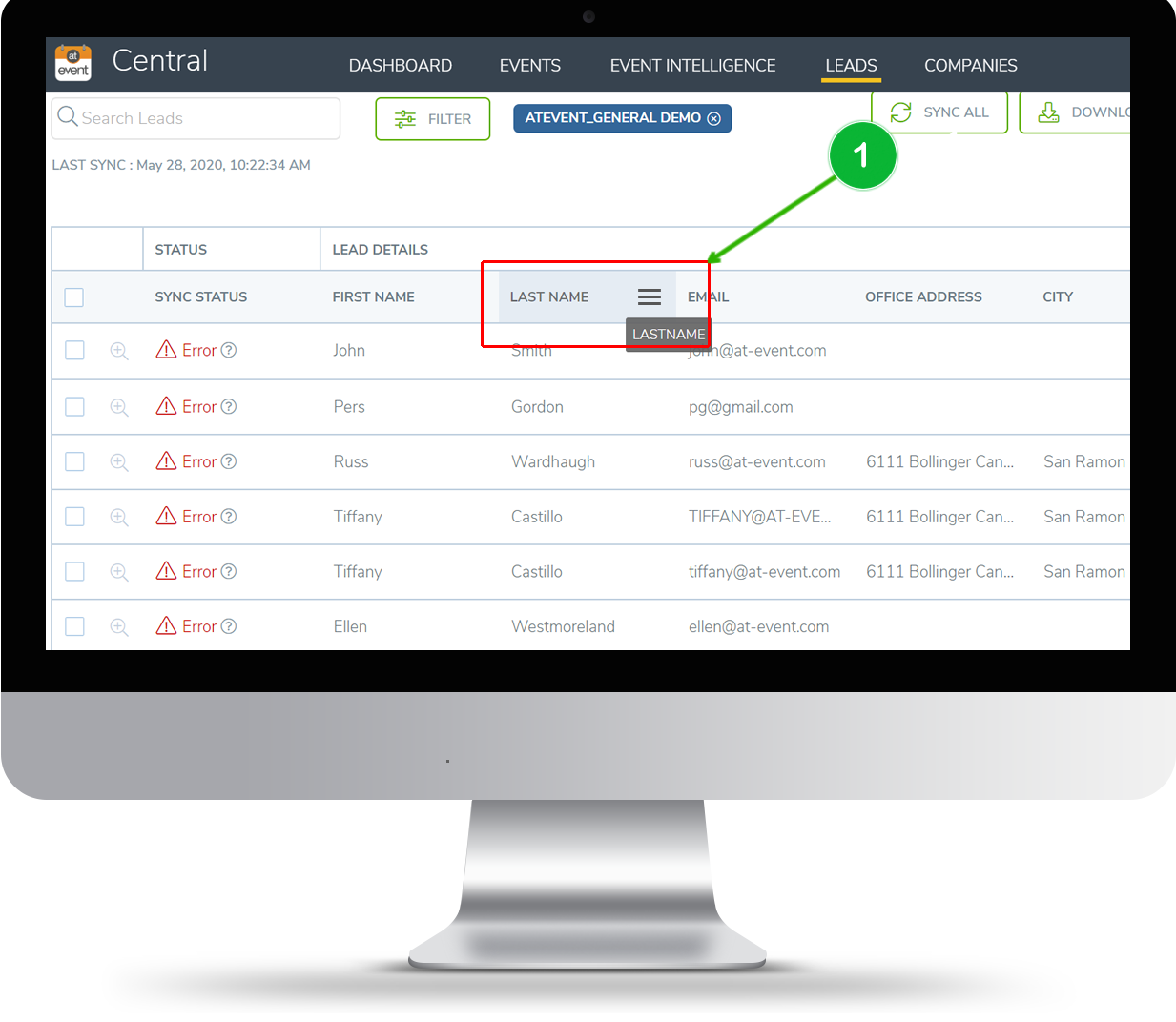Open lead detail magnifier for Russ
The width and height of the screenshot is (1176, 1022).
(x=119, y=462)
